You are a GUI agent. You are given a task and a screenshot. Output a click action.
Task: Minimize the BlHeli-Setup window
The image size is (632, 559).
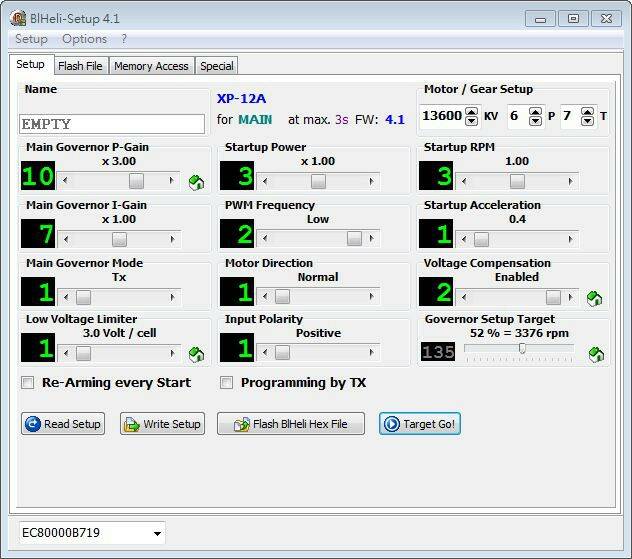[541, 19]
